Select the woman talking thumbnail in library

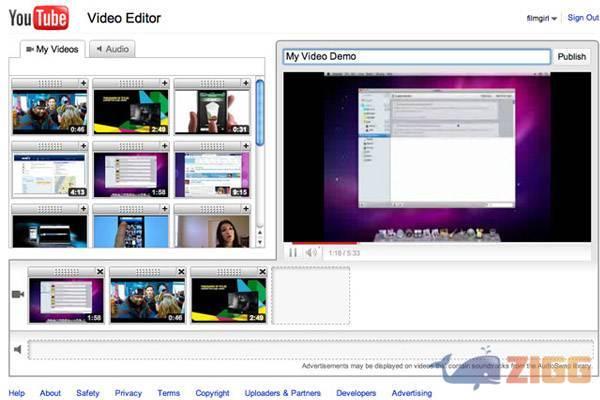212,232
